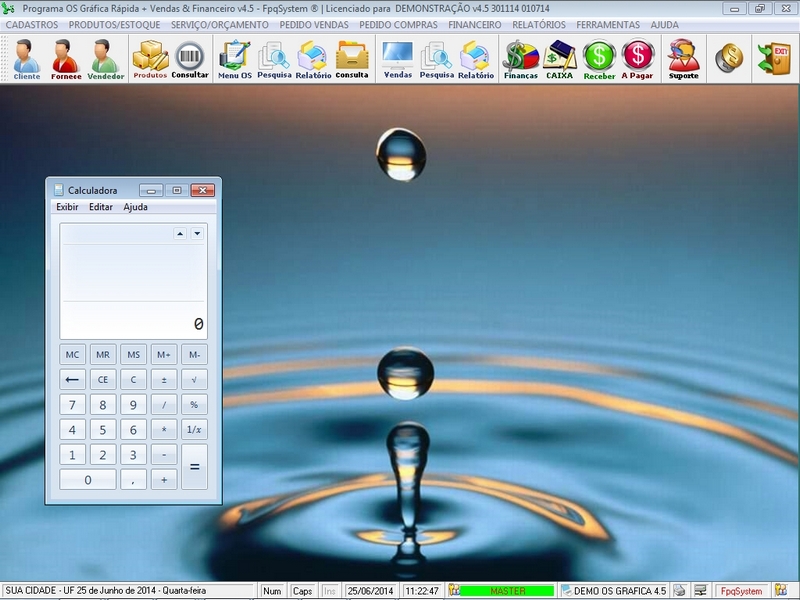Click the Receber green dollar icon

coord(599,58)
